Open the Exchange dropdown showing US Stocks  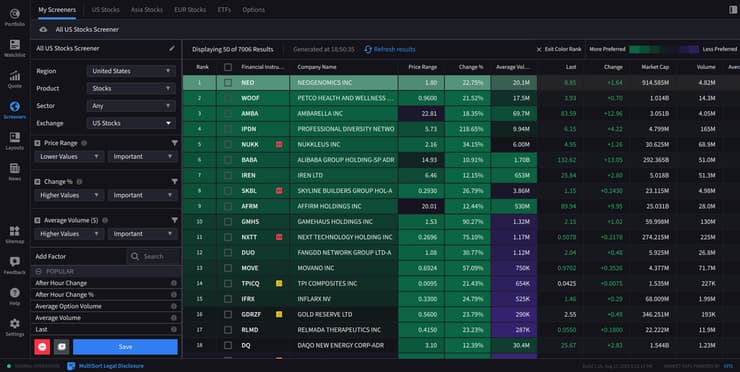[131, 123]
